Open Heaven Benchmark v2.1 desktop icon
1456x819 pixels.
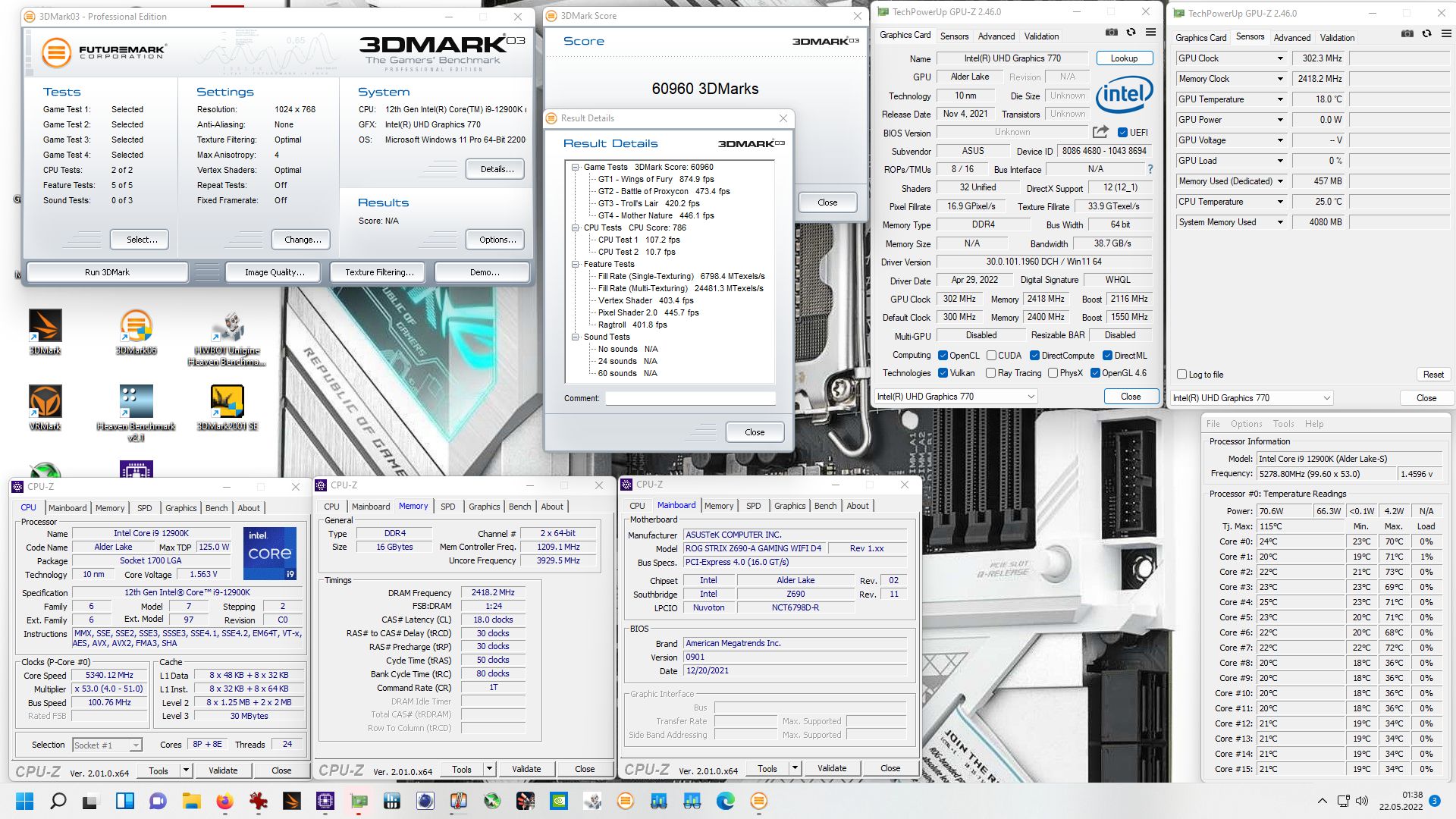(x=136, y=413)
